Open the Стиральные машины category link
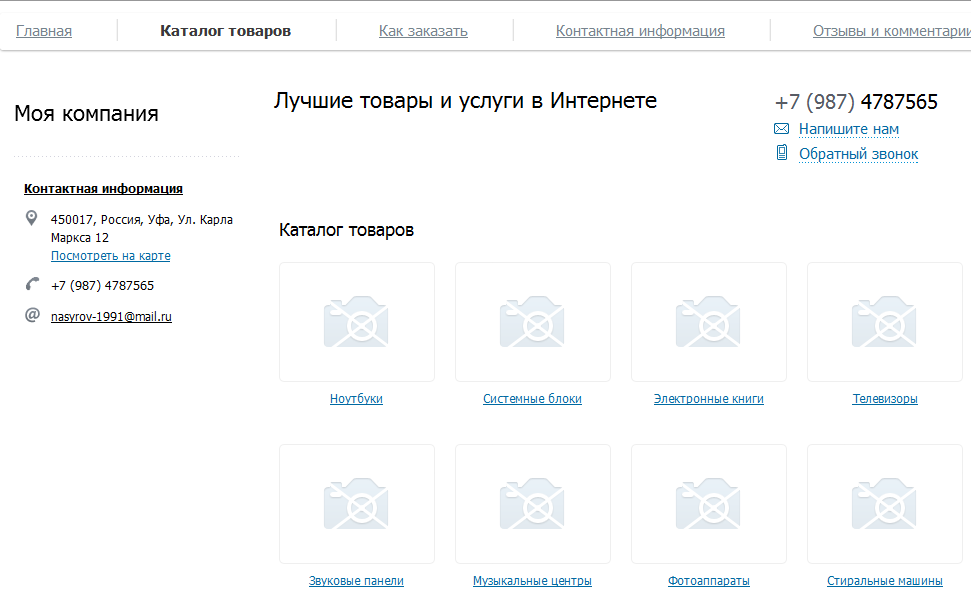 pyautogui.click(x=885, y=581)
